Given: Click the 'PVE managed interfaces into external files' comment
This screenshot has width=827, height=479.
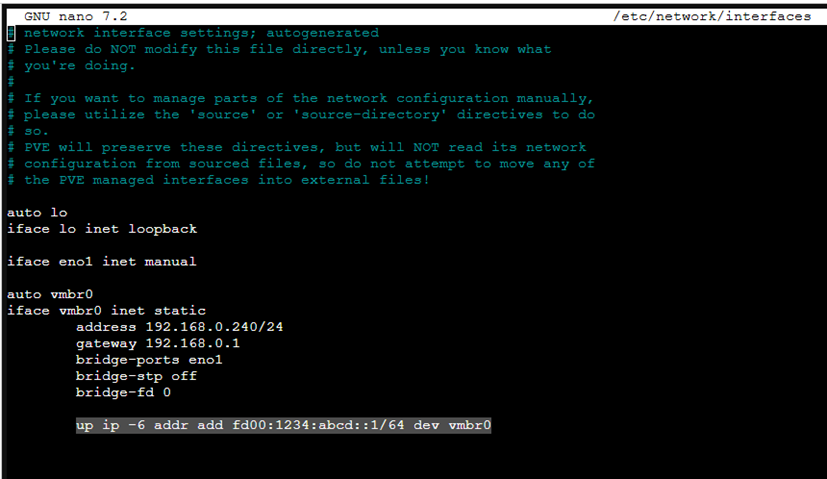Looking at the screenshot, I should click(x=226, y=180).
